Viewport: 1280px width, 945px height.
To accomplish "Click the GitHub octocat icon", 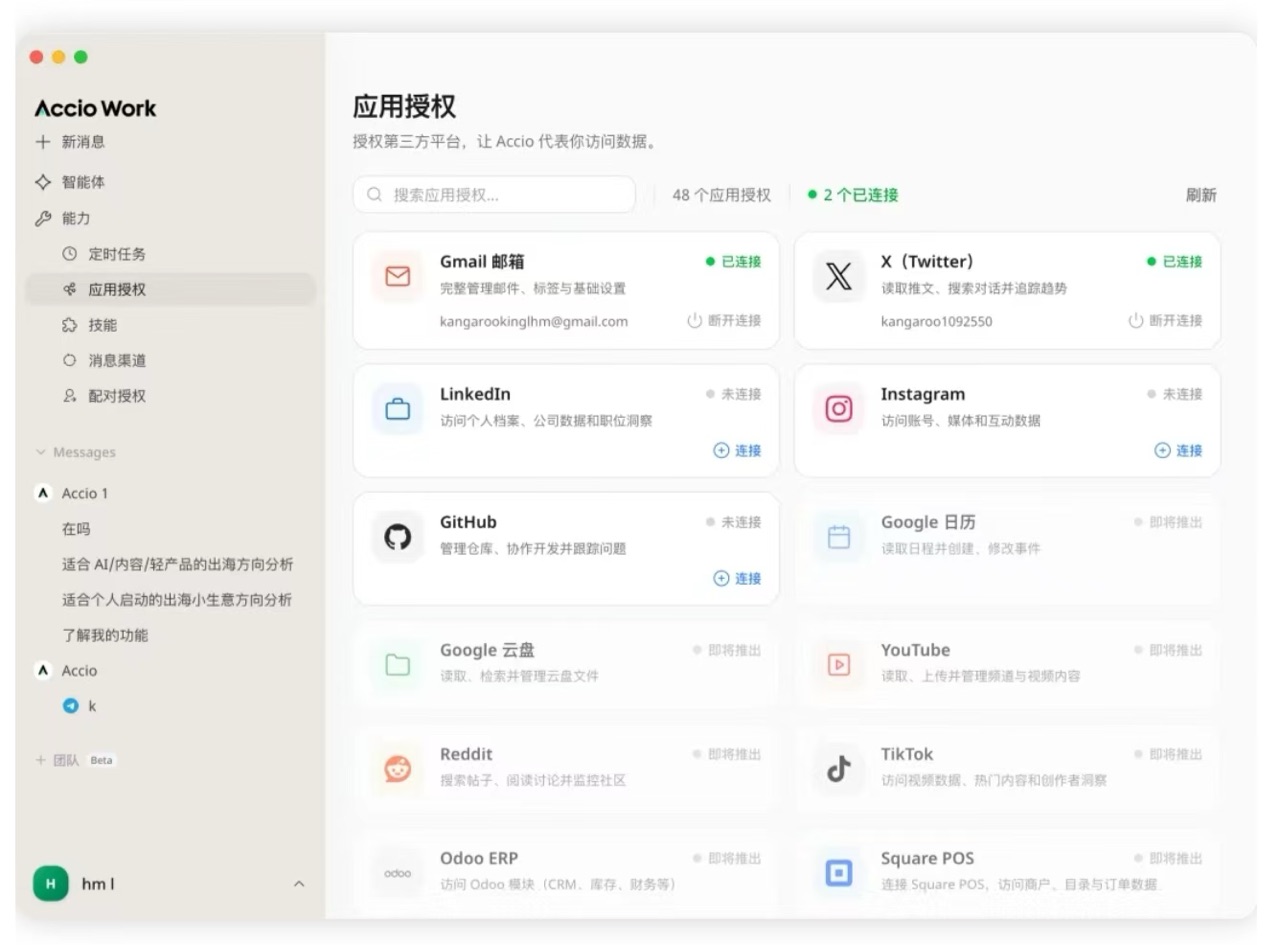I will (398, 537).
